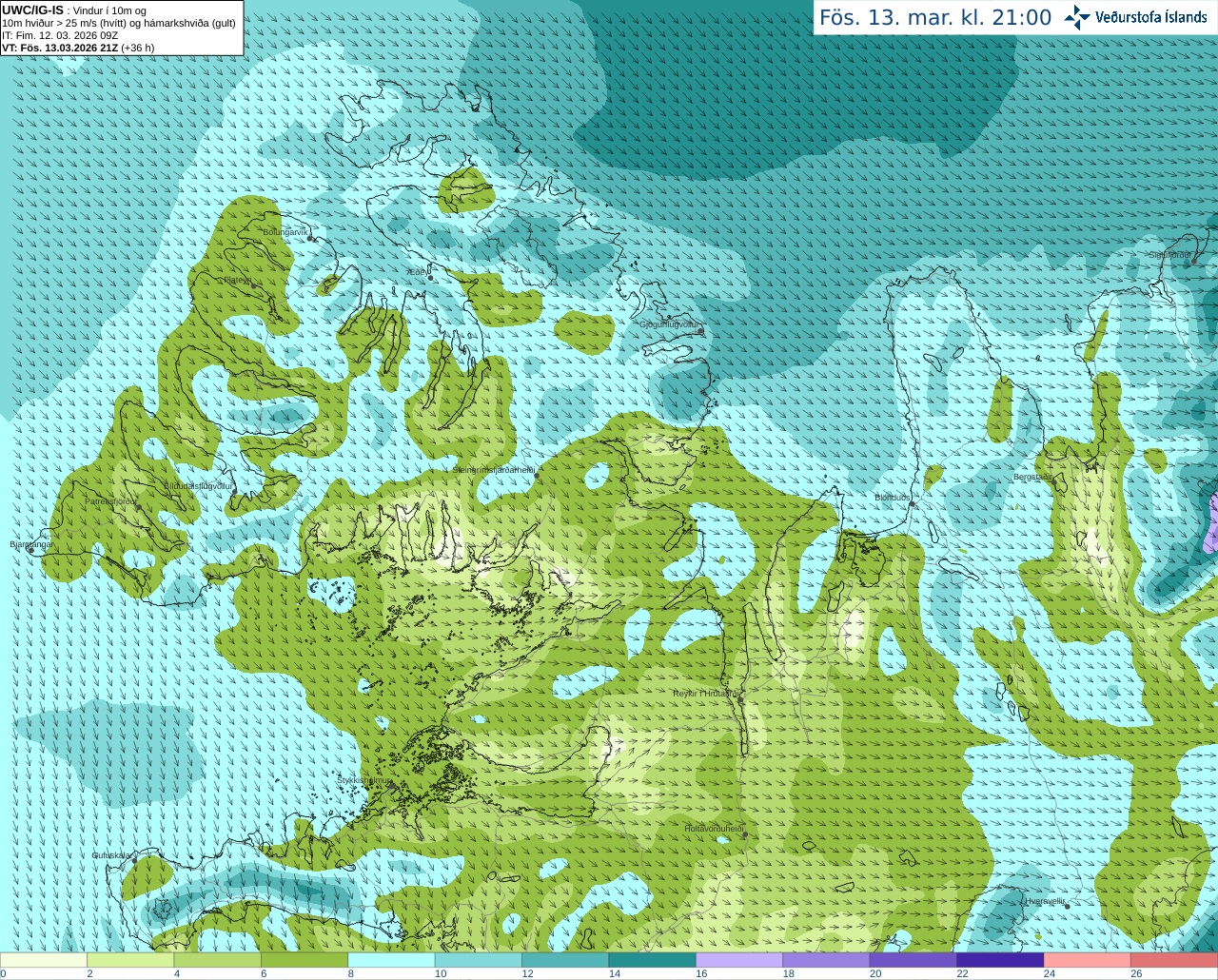Click the 16–18 m/s lavender legend swatch
Image resolution: width=1218 pixels, height=980 pixels.
click(x=739, y=960)
